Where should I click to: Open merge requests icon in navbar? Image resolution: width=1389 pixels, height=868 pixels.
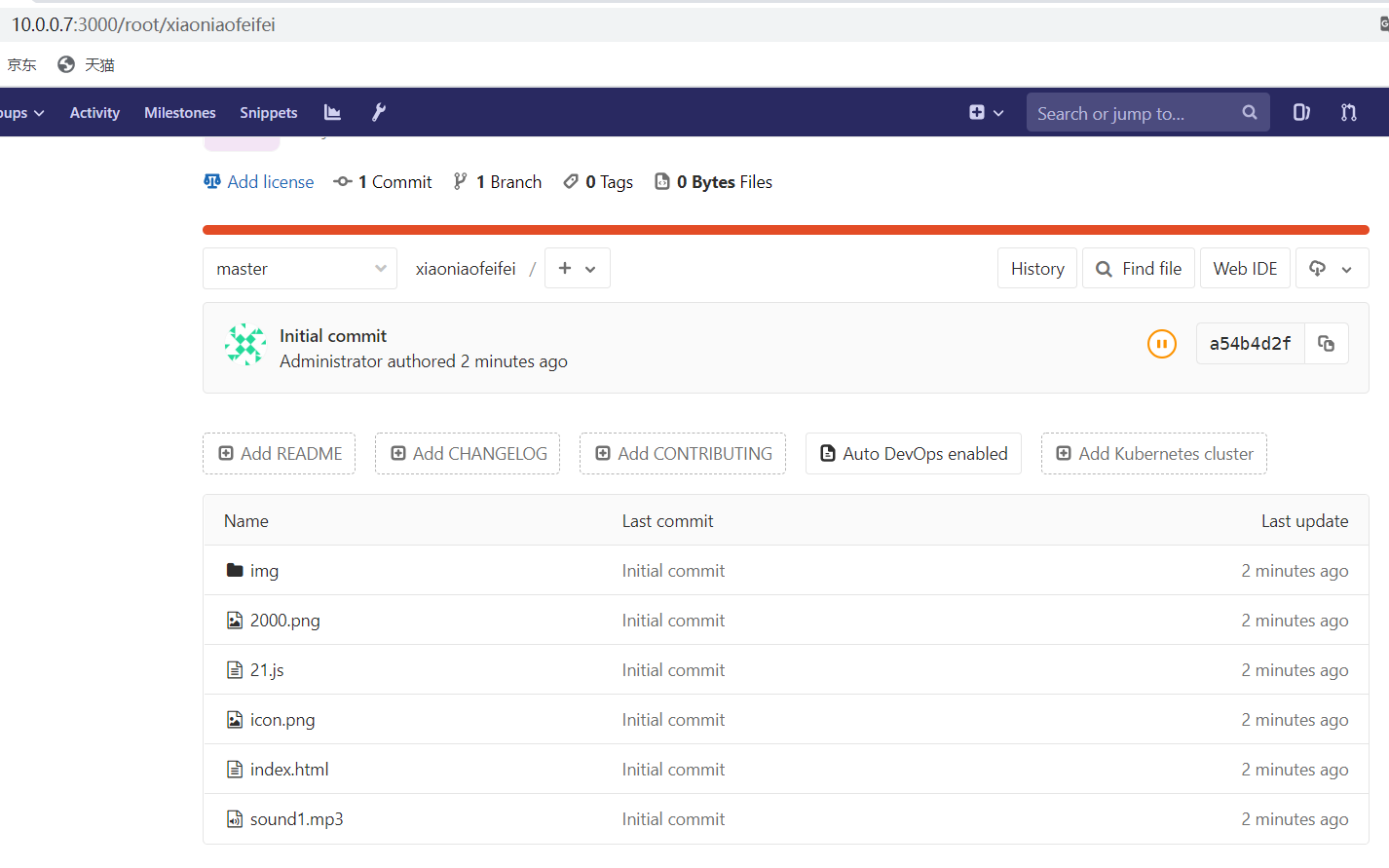[1348, 113]
